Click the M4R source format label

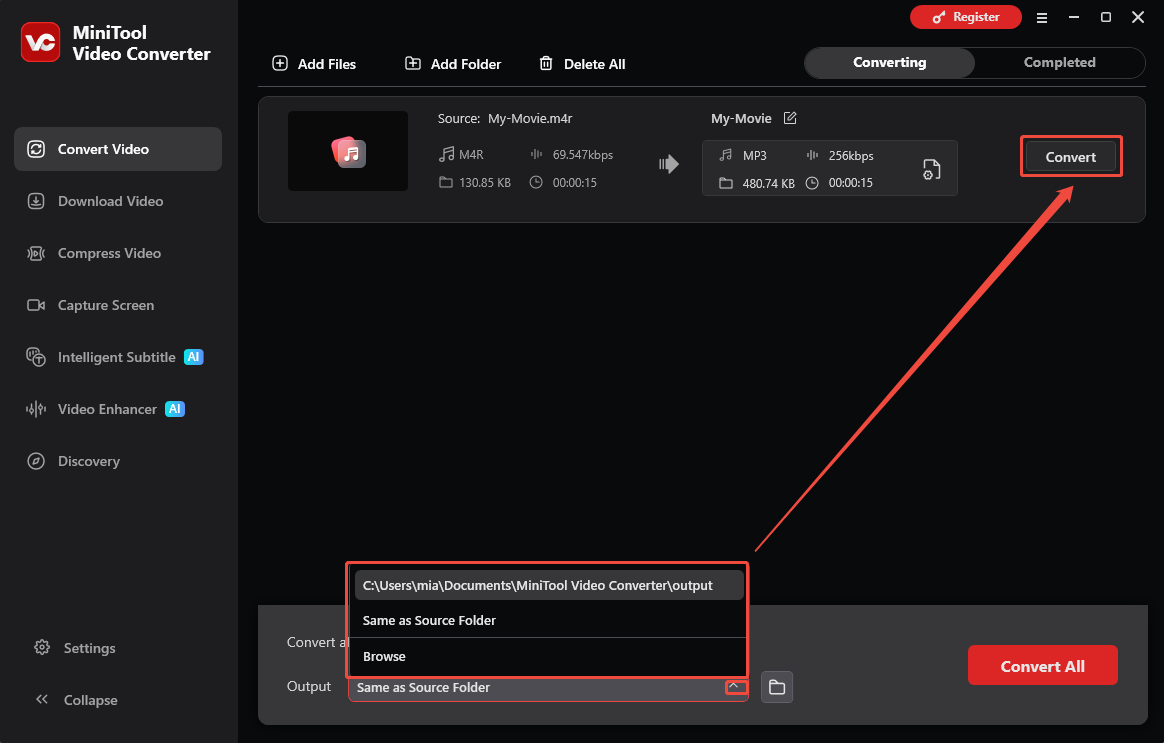[x=471, y=155]
